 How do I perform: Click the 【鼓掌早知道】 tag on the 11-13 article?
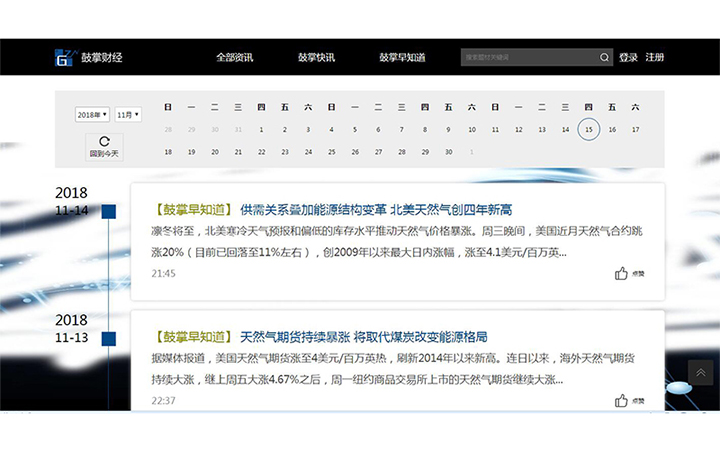point(193,337)
